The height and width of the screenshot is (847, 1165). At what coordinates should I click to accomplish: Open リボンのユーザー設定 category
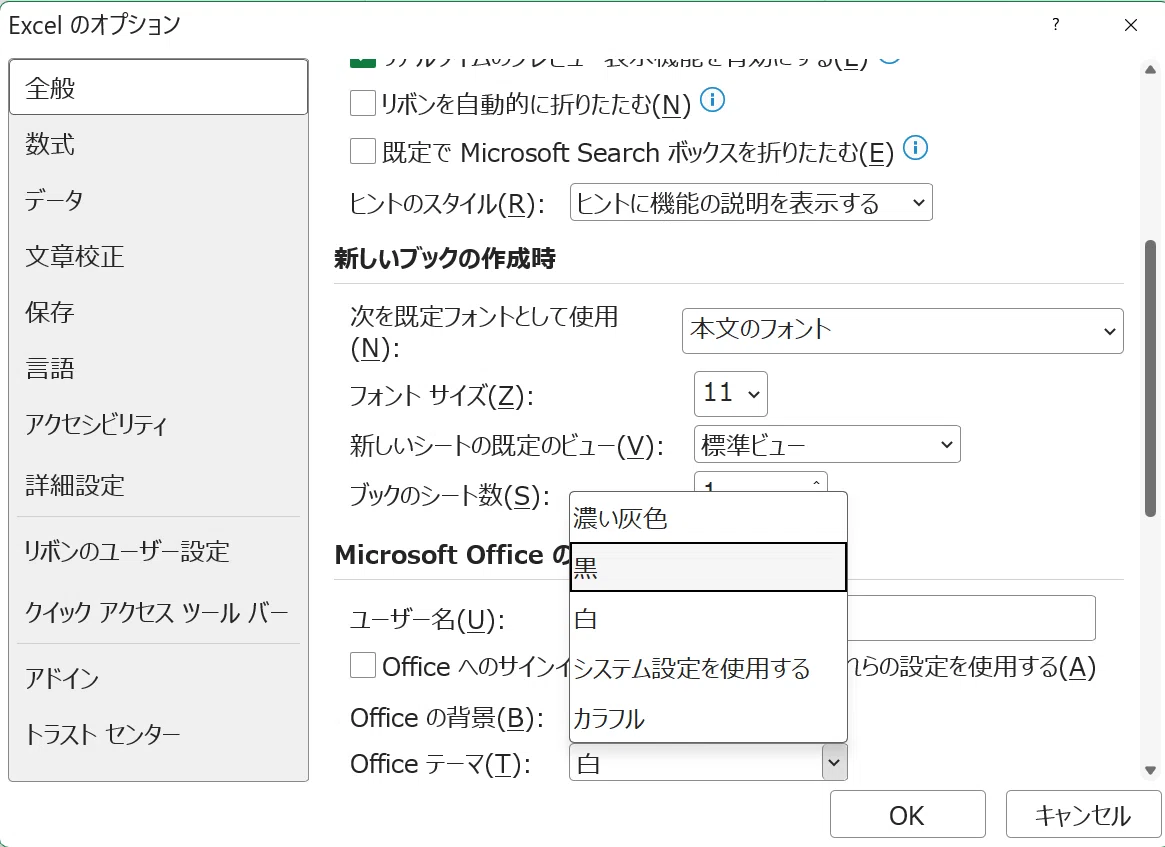[158, 551]
